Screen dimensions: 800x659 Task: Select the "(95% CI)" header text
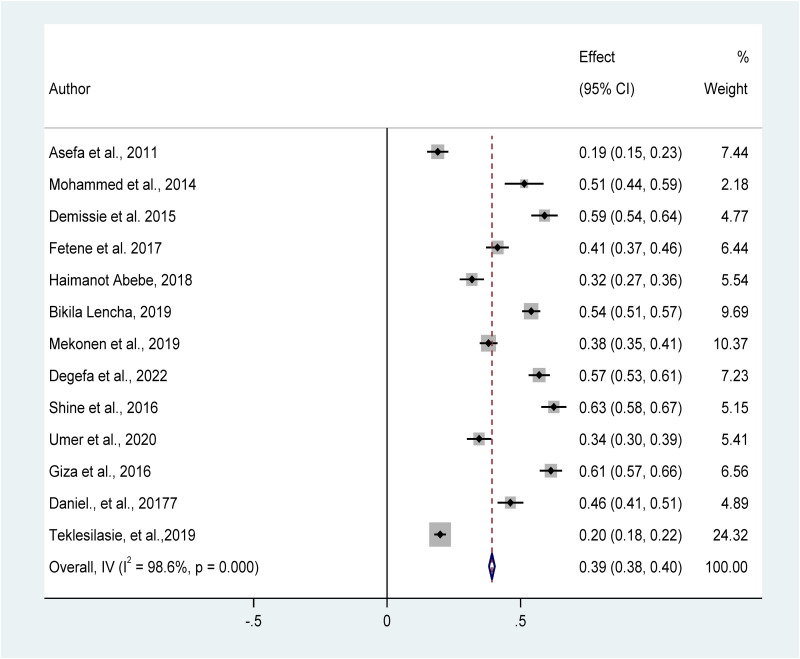pos(606,89)
